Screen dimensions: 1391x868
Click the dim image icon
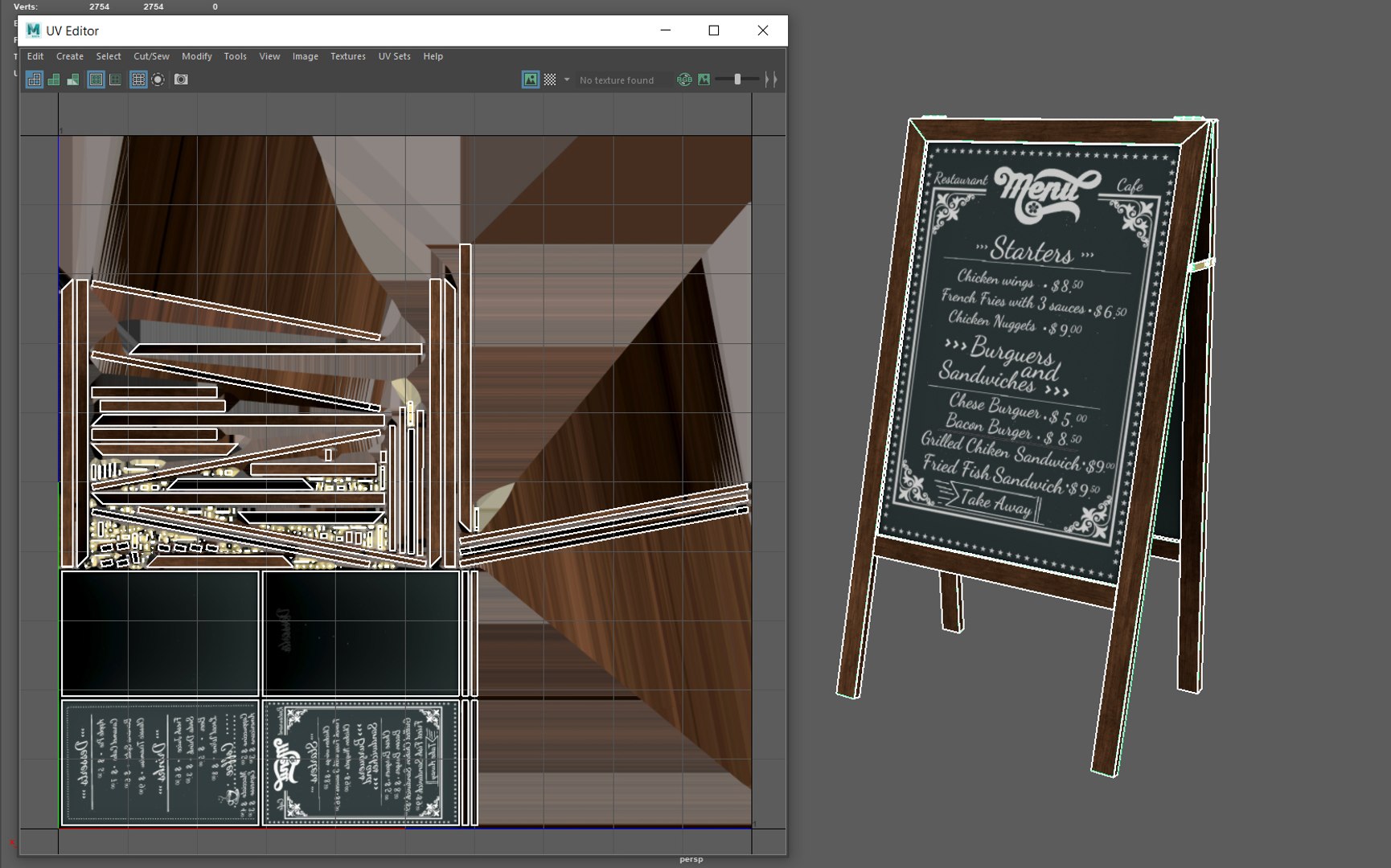pyautogui.click(x=704, y=80)
